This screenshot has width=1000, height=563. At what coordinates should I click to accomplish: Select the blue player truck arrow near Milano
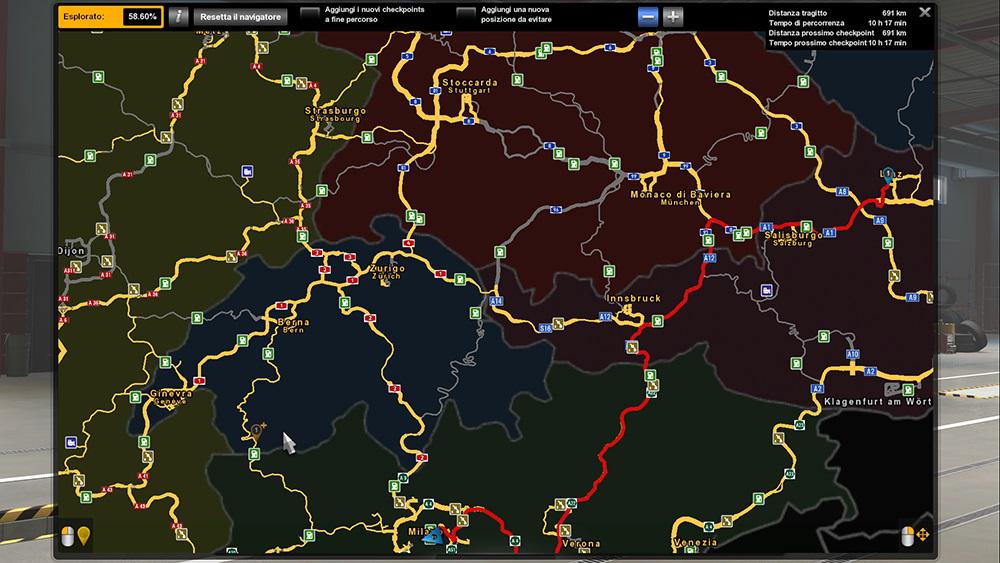click(432, 537)
